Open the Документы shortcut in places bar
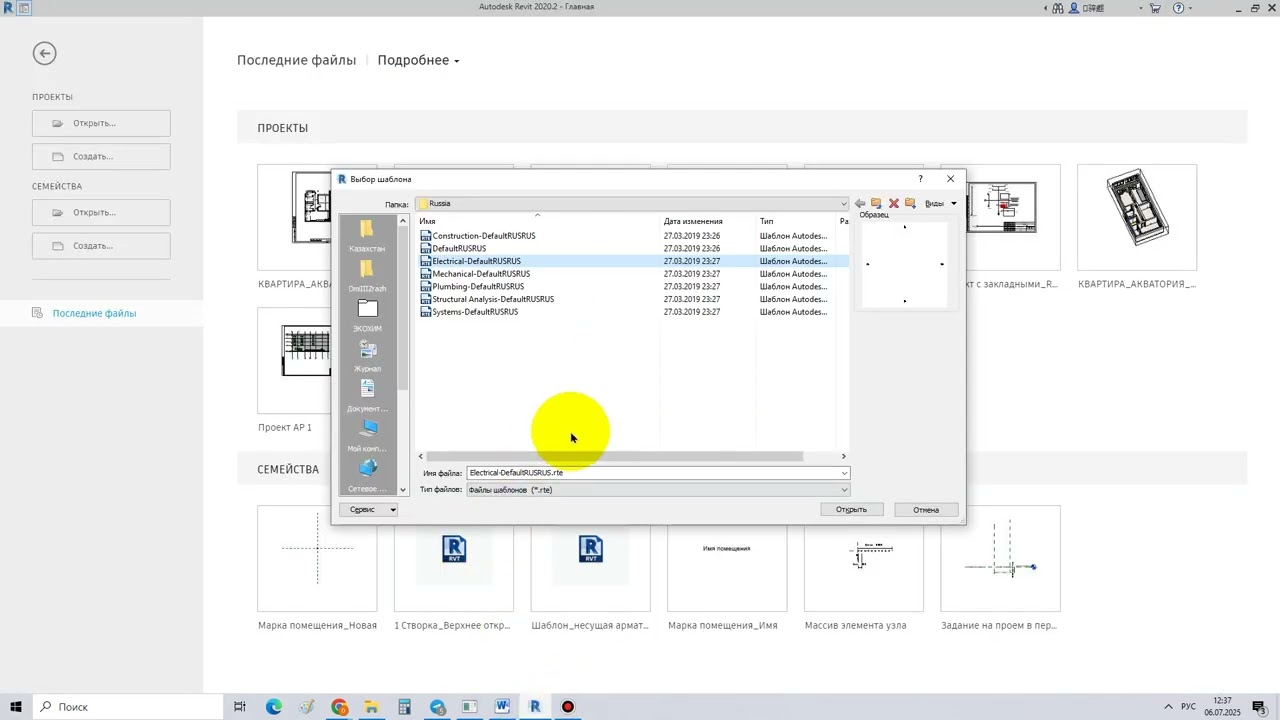Screen dimensions: 1280x720 coord(367,396)
